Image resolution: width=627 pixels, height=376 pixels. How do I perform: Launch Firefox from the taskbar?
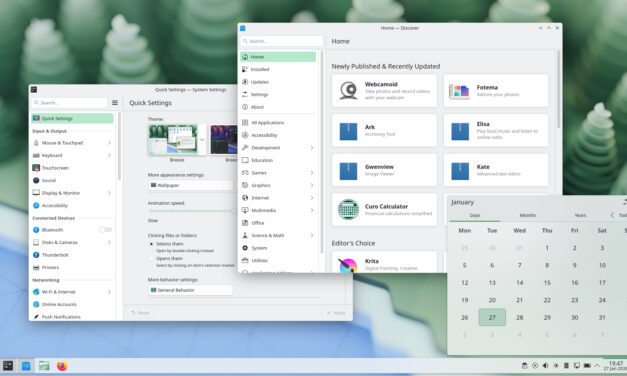tap(62, 366)
